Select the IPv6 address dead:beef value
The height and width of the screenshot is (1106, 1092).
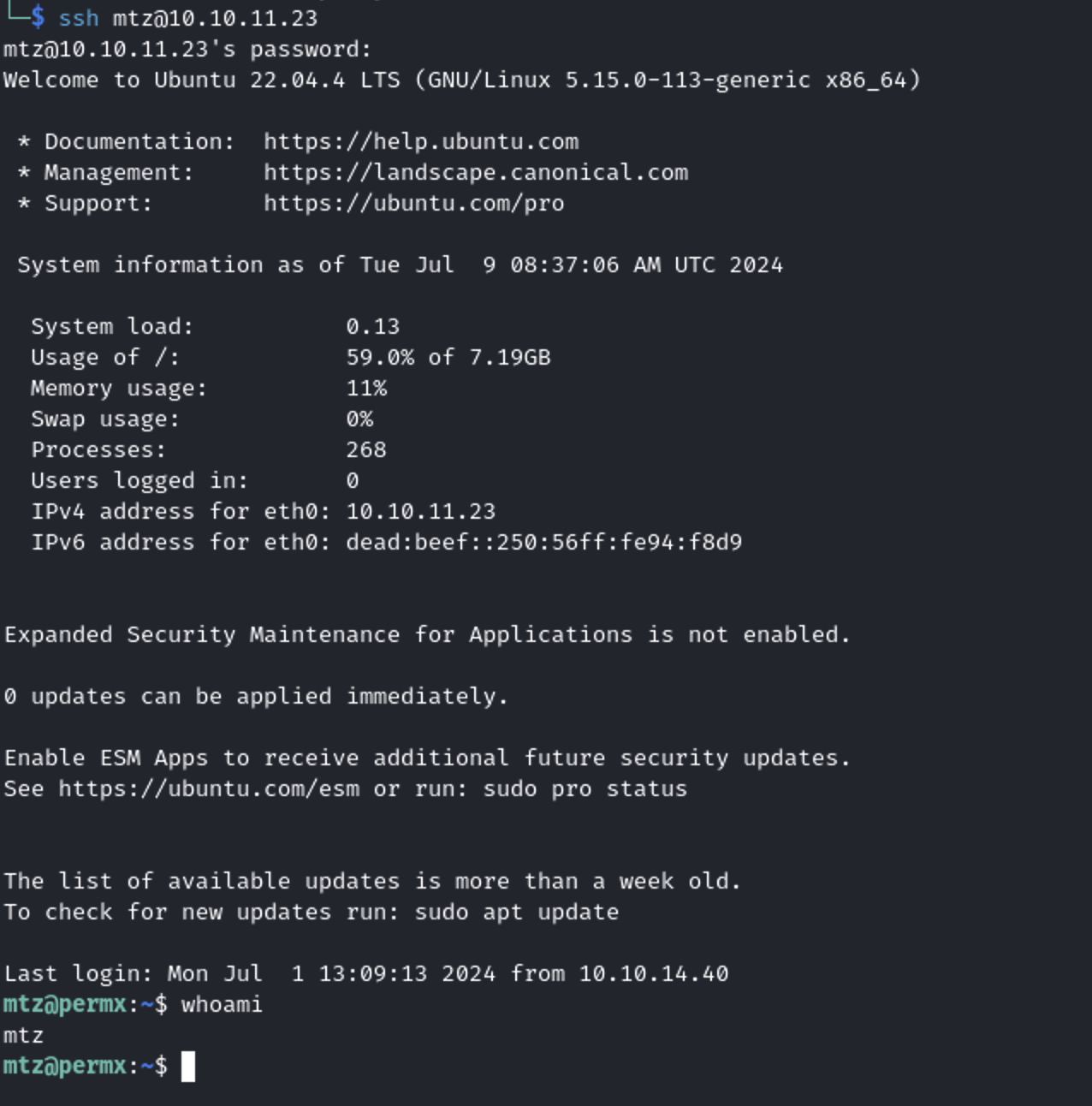(543, 542)
